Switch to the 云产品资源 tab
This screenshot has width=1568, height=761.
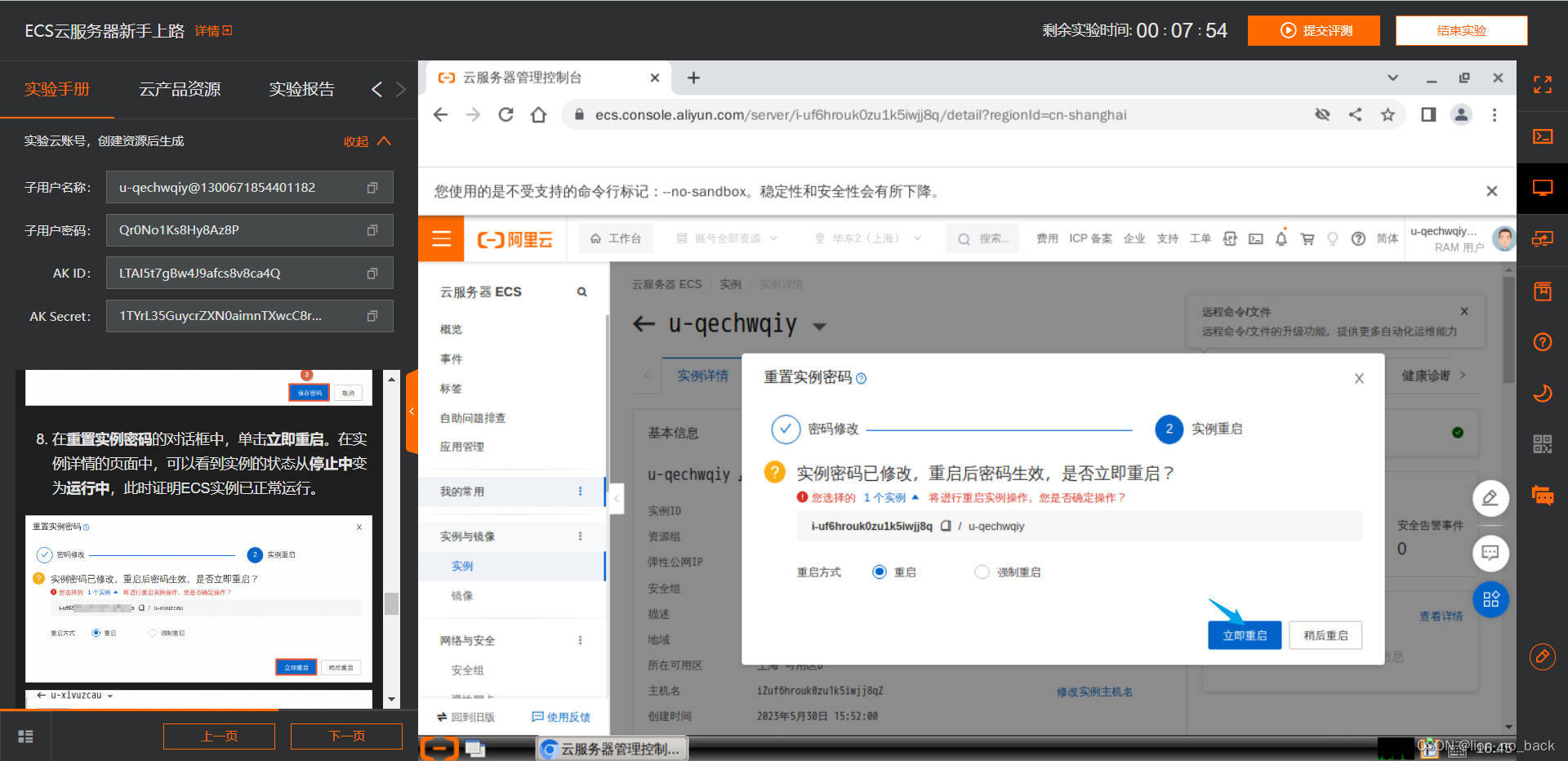coord(180,89)
